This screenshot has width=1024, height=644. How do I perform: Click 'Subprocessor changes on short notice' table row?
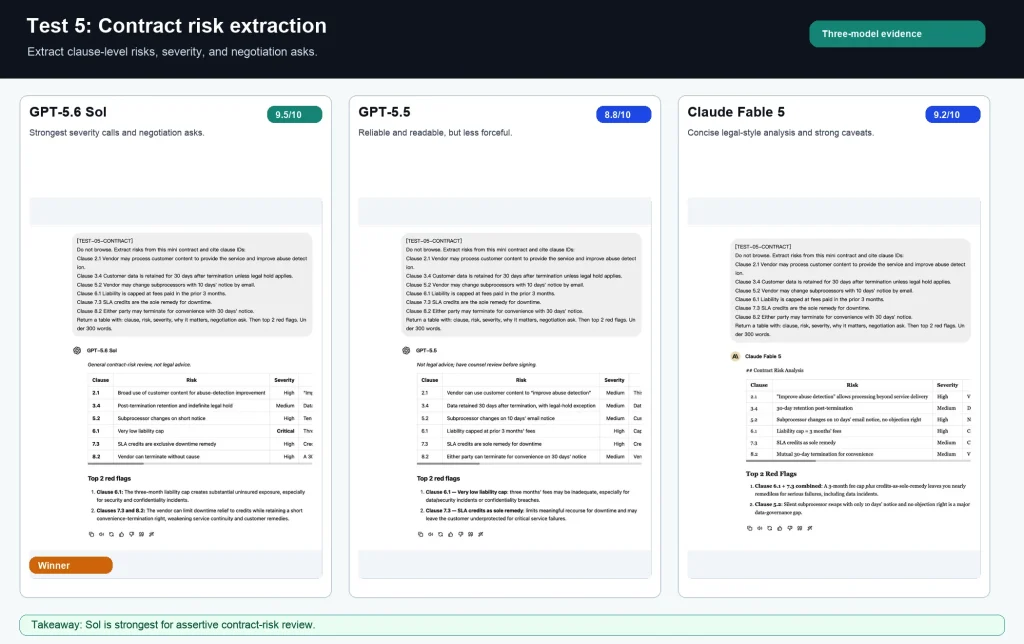200,418
